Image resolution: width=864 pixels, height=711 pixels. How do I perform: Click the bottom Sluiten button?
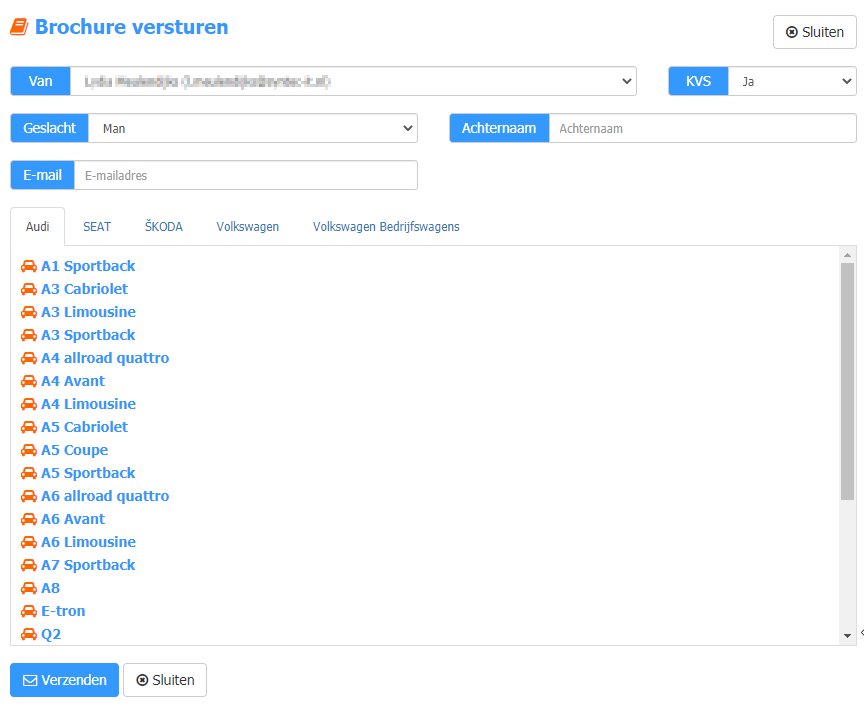click(165, 680)
